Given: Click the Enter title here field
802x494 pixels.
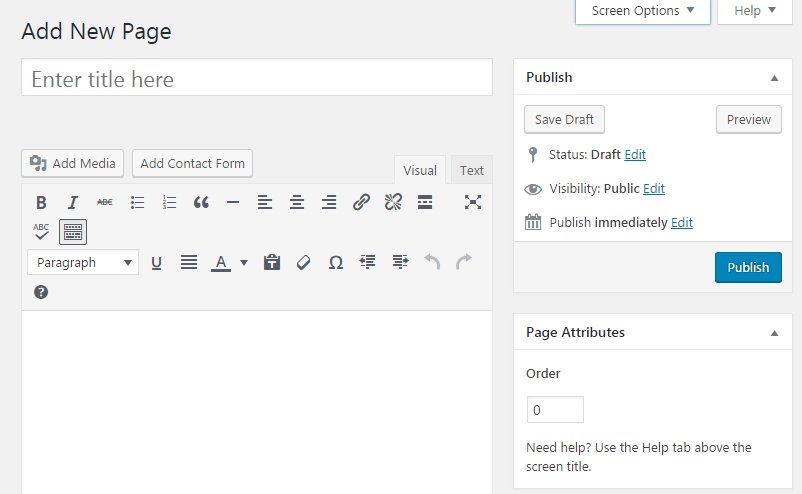Looking at the screenshot, I should [x=257, y=77].
